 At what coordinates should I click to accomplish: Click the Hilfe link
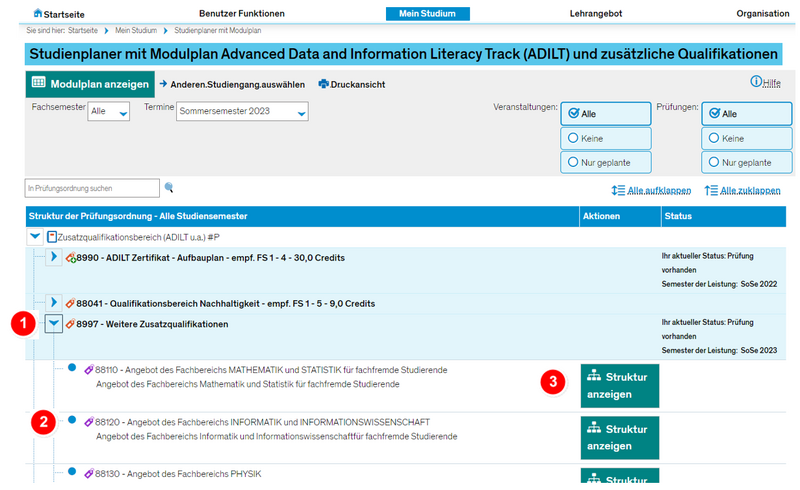click(771, 83)
